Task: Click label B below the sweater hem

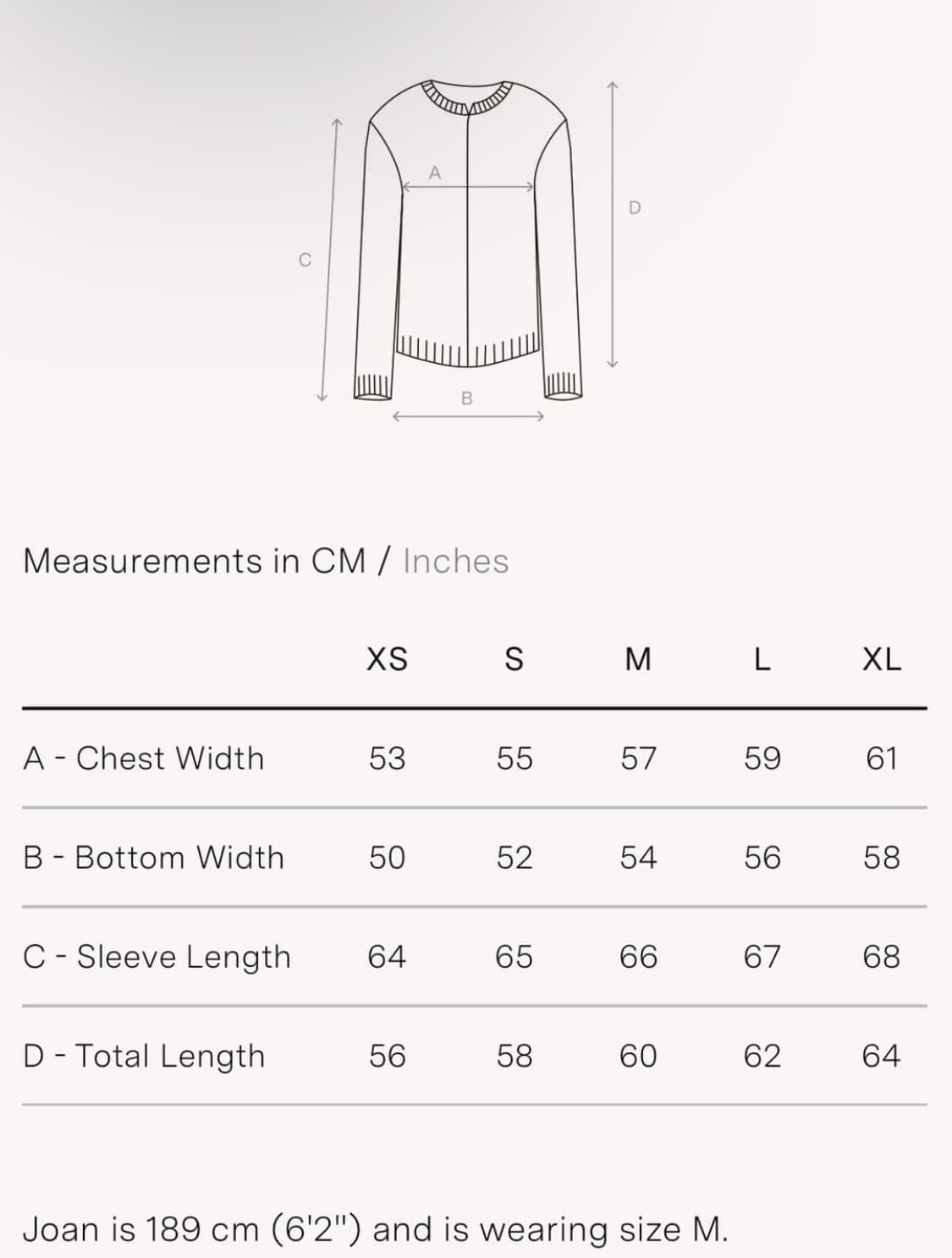Action: point(467,398)
